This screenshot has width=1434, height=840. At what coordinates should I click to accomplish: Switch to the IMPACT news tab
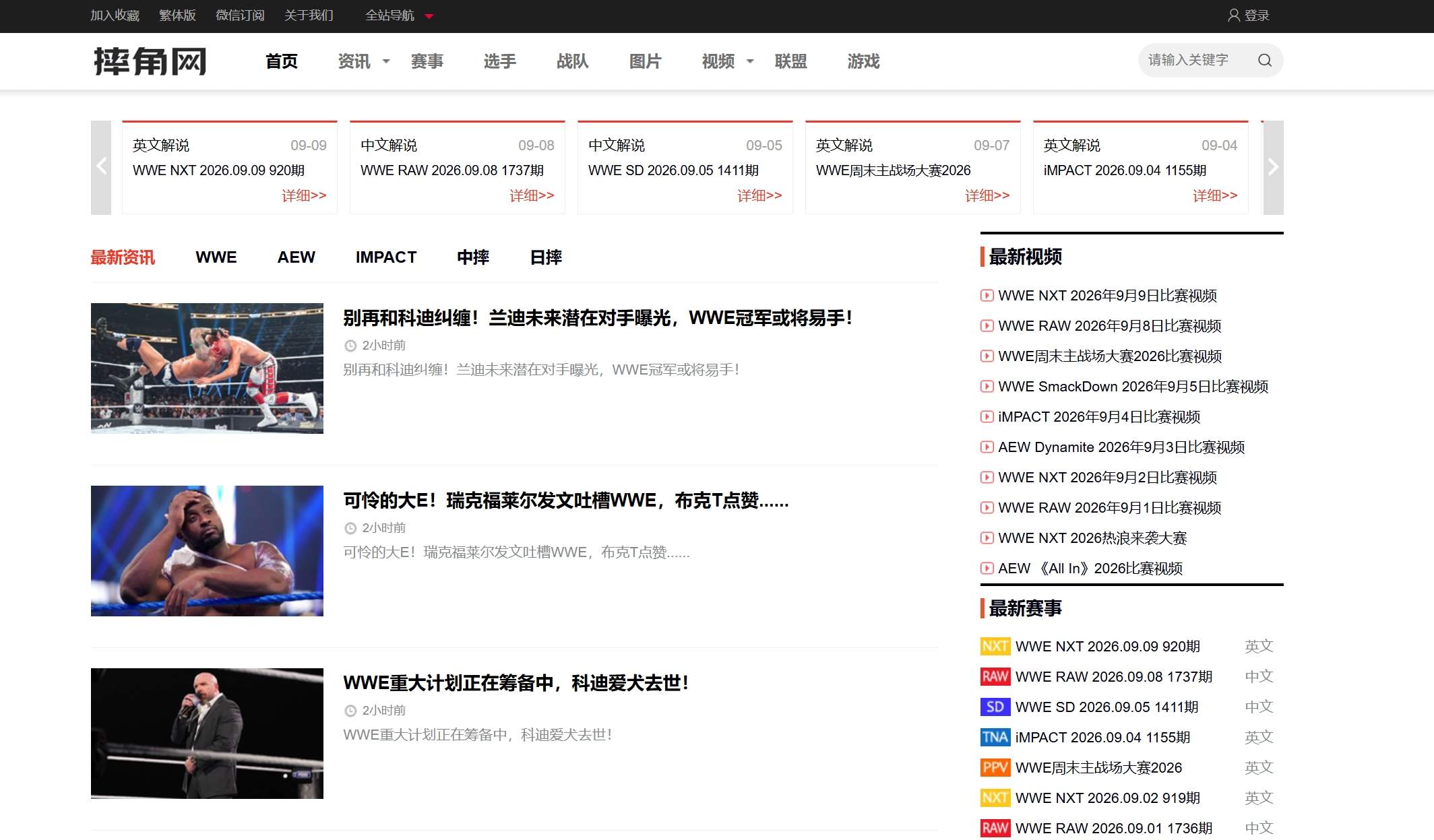tap(386, 257)
